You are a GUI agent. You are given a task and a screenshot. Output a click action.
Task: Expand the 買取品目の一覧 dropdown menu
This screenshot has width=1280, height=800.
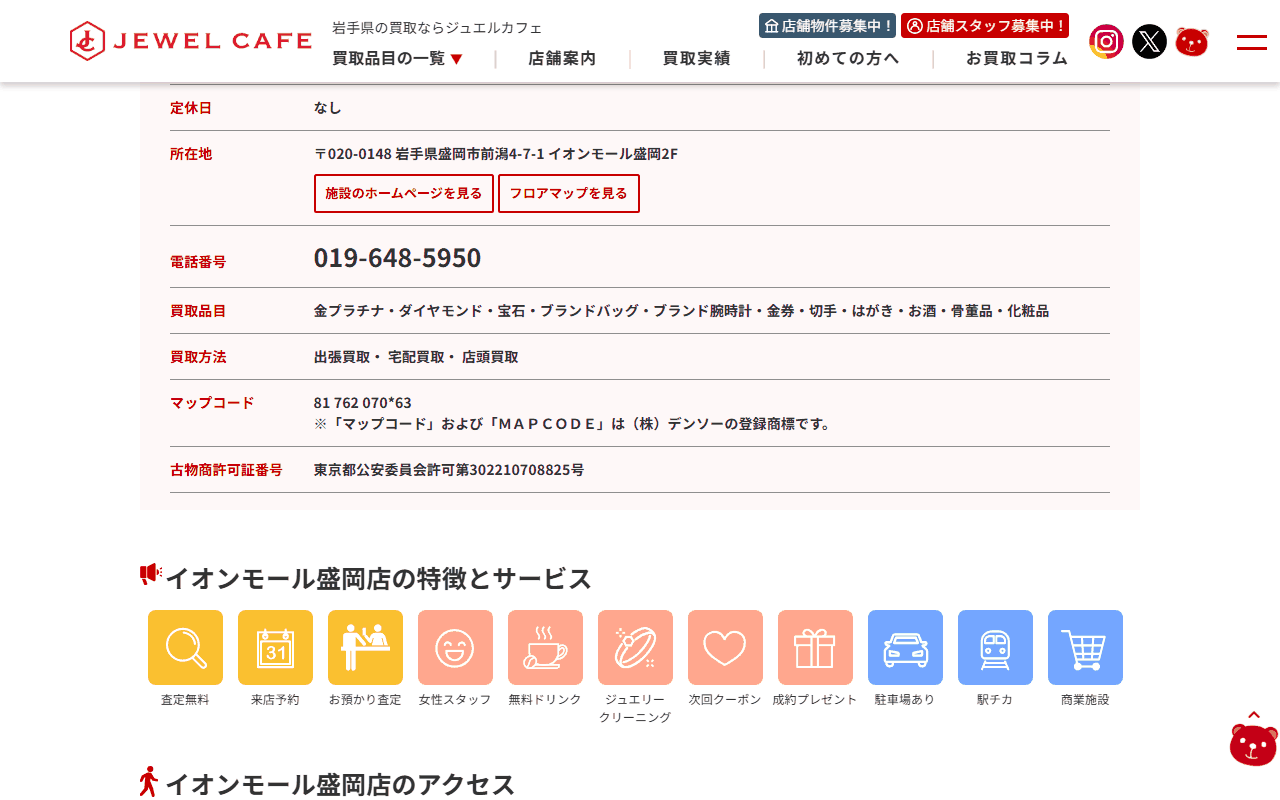398,58
